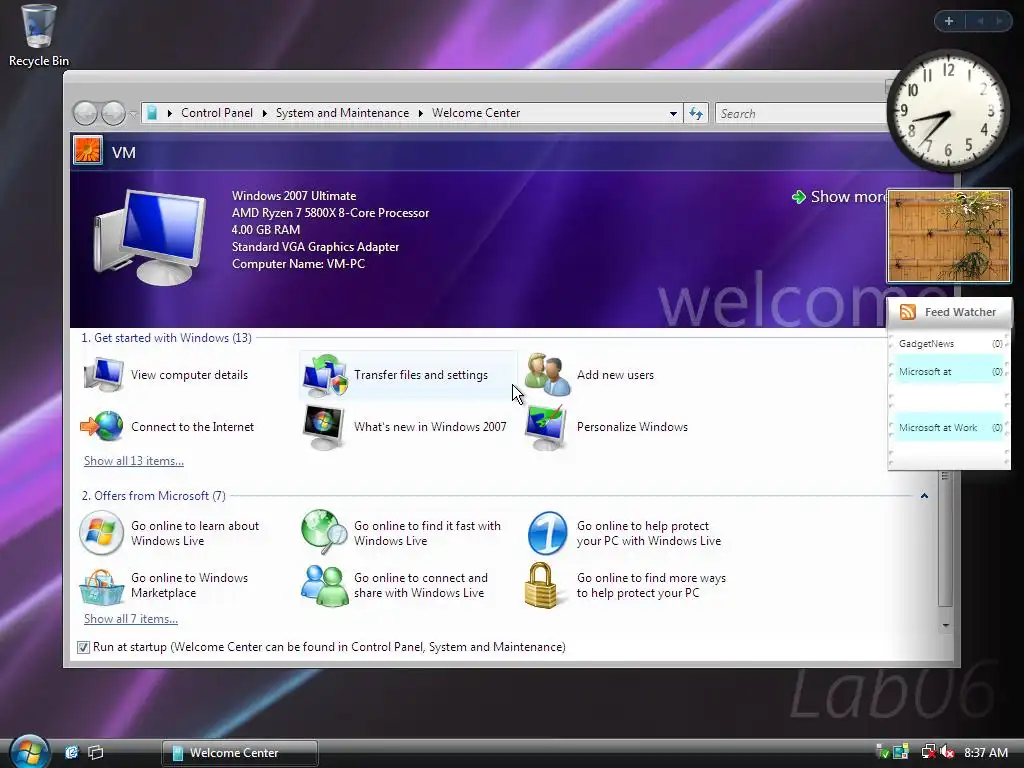Click the Transfer files and settings icon
The height and width of the screenshot is (768, 1024).
click(325, 375)
